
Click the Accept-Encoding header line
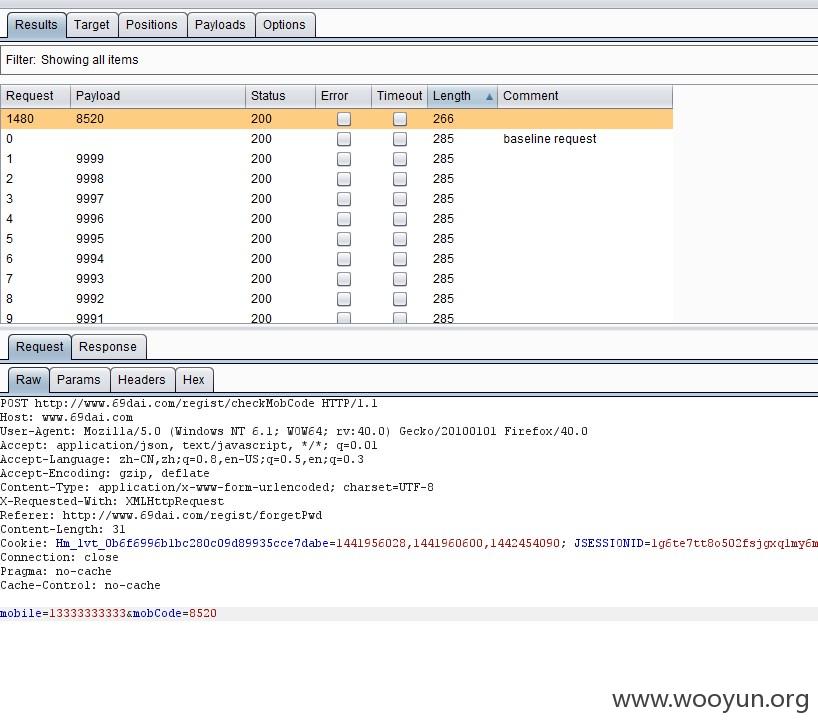[105, 473]
